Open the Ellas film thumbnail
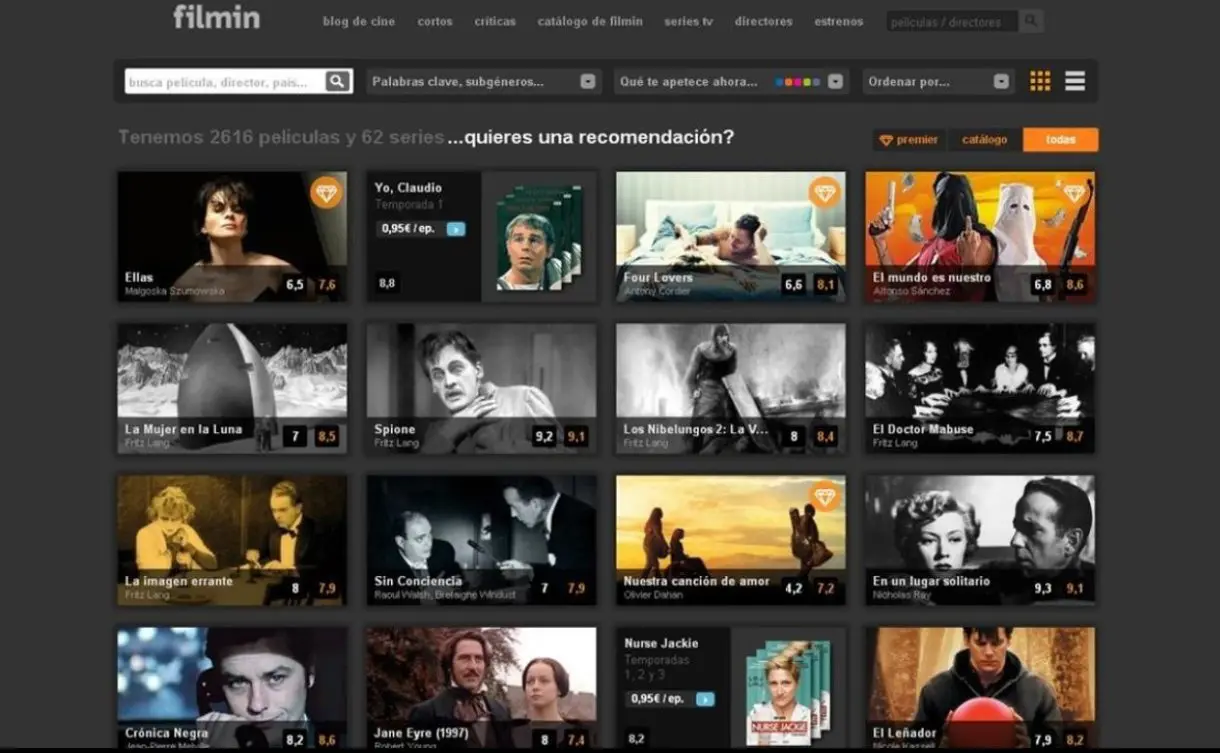The width and height of the screenshot is (1220, 753). pyautogui.click(x=232, y=237)
